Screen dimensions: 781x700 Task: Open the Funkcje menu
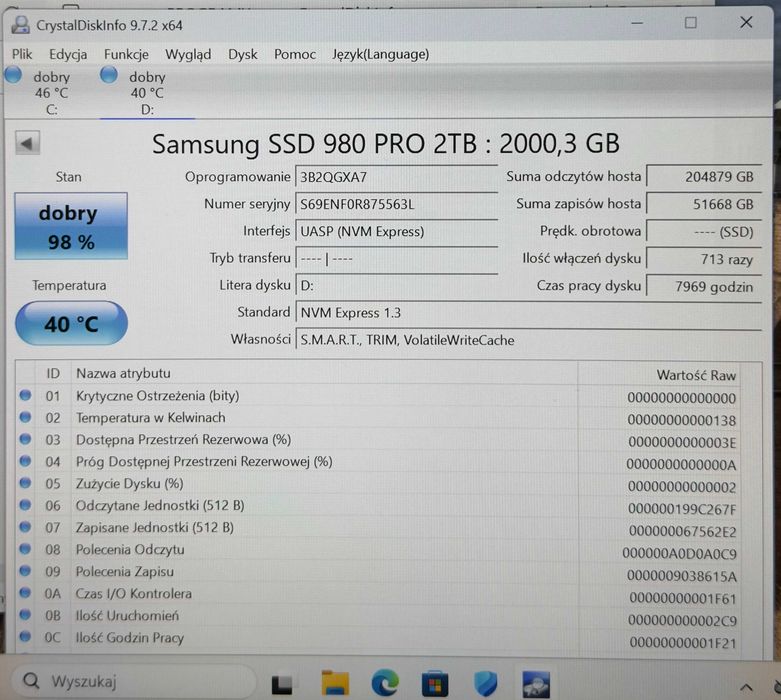[126, 54]
